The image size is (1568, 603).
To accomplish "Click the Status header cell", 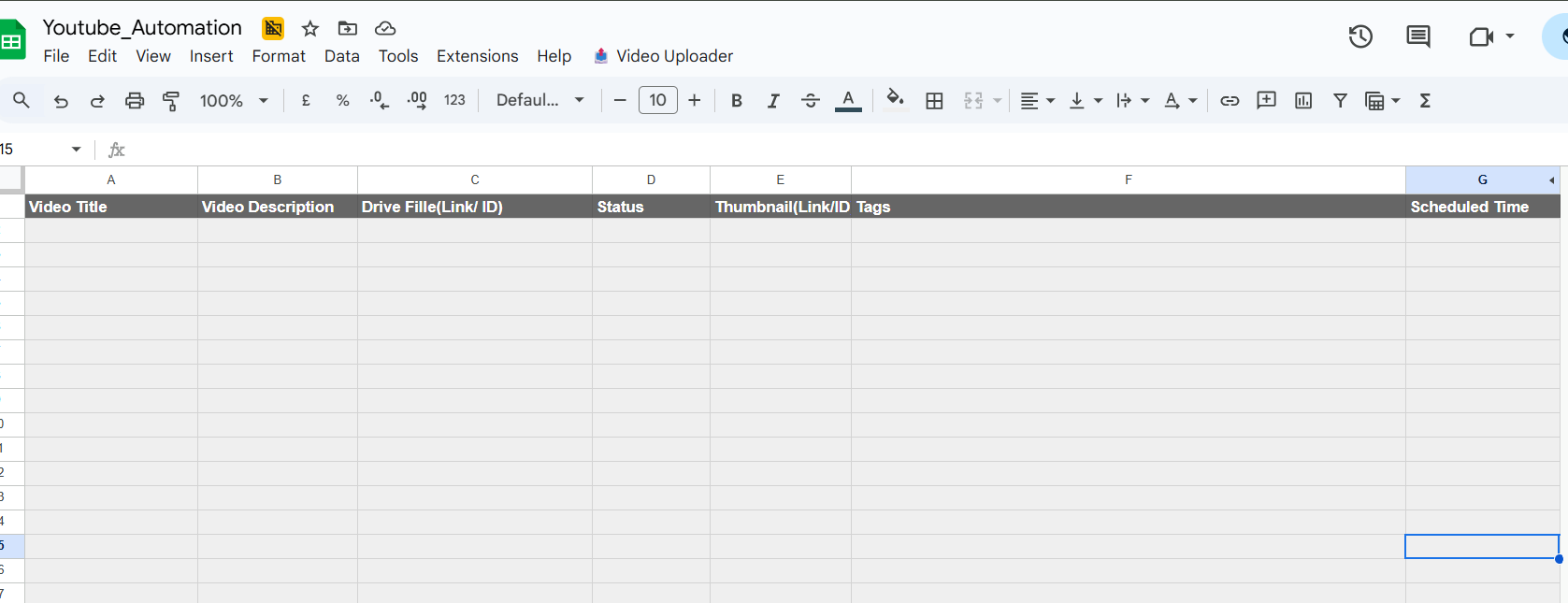I will [651, 207].
